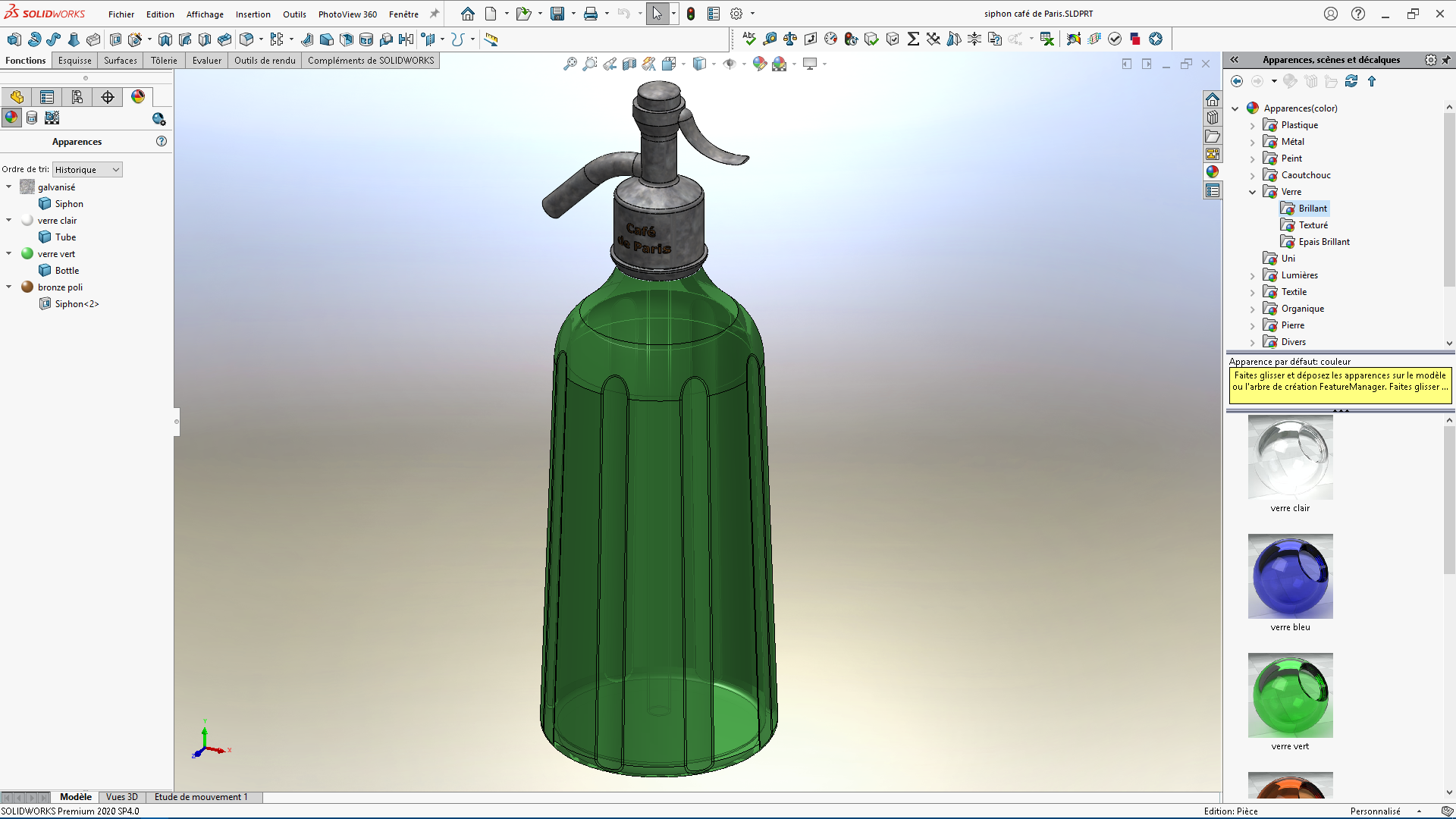Collapse the verre vert appearance node
Viewport: 1456px width, 819px height.
9,254
